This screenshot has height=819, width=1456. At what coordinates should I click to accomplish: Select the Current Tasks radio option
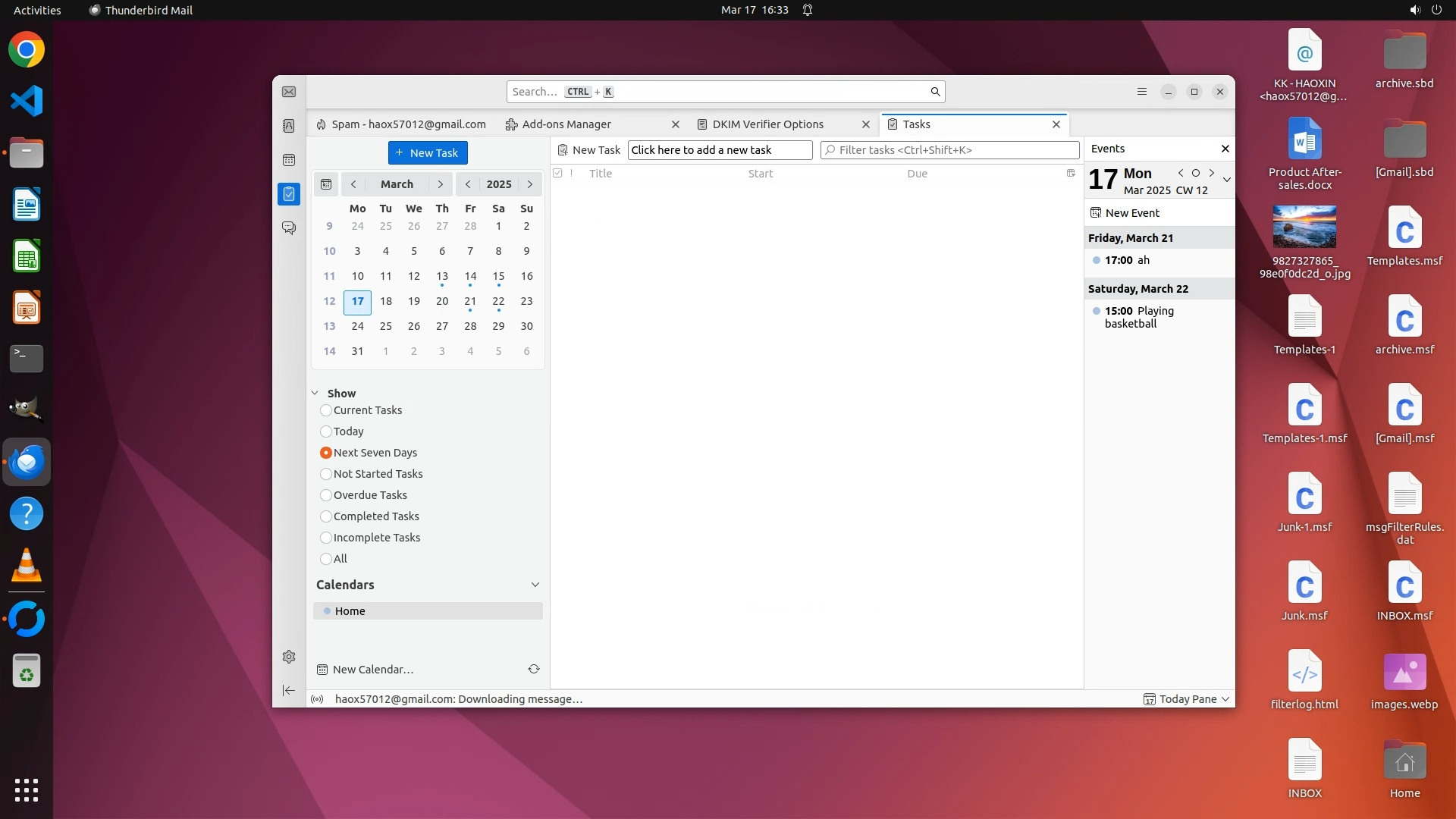pos(326,410)
